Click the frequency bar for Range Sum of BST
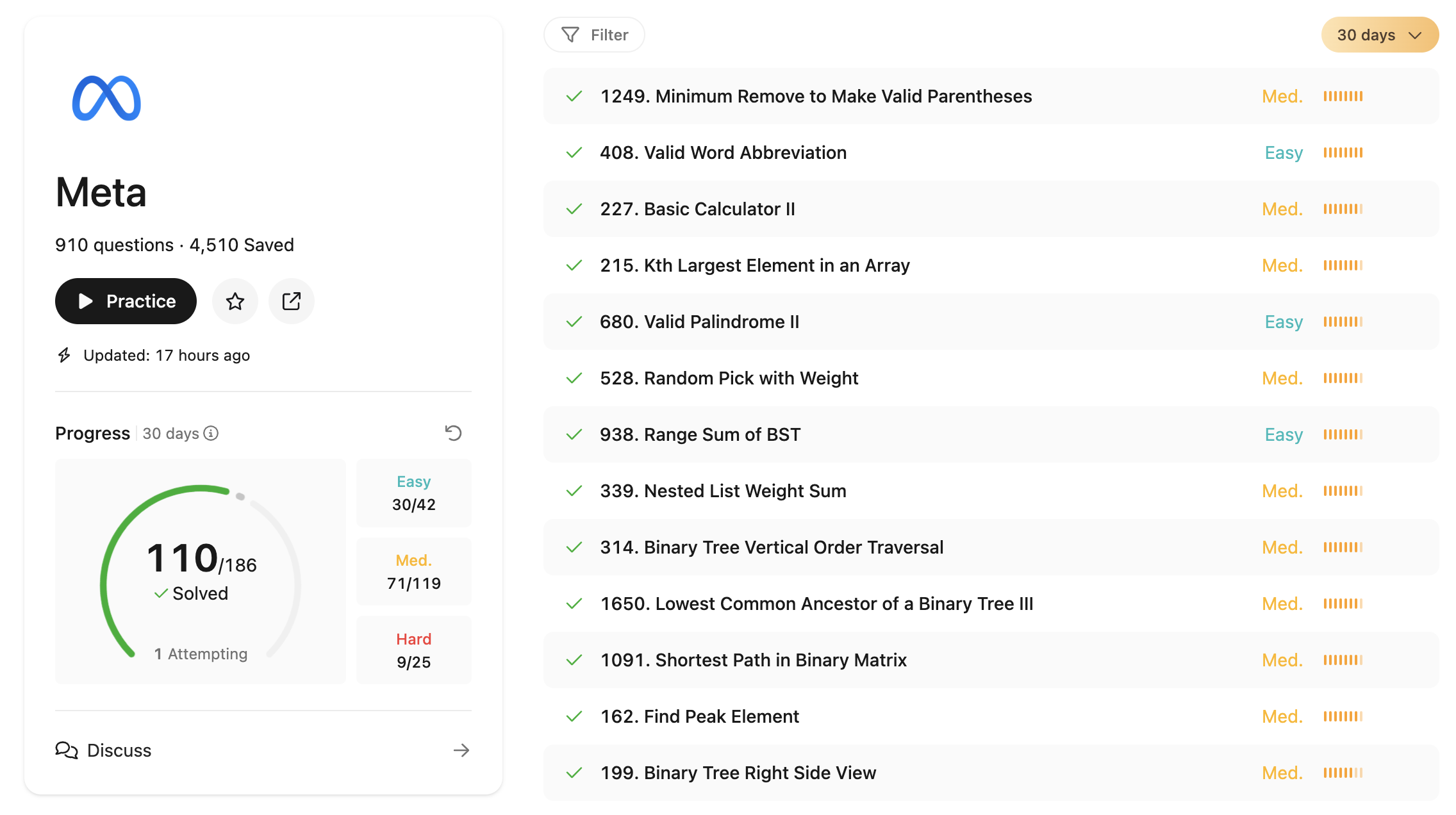Viewport: 1456px width, 815px height. (x=1343, y=434)
